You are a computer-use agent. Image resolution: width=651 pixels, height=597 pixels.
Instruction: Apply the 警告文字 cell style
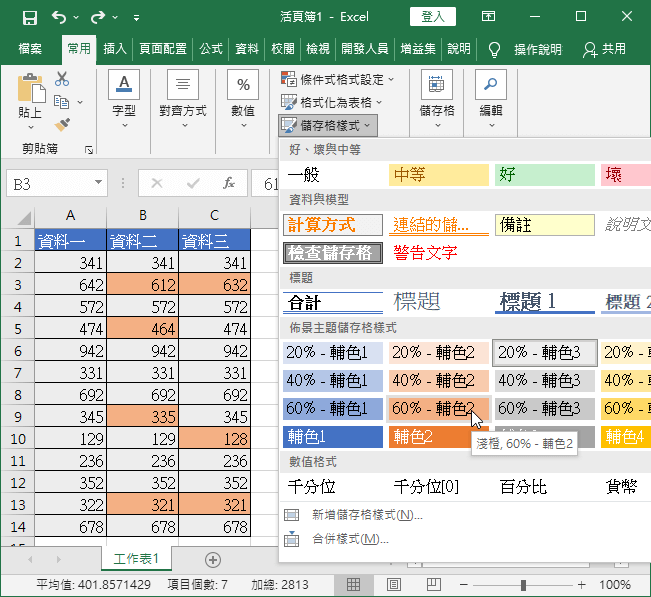tap(439, 253)
